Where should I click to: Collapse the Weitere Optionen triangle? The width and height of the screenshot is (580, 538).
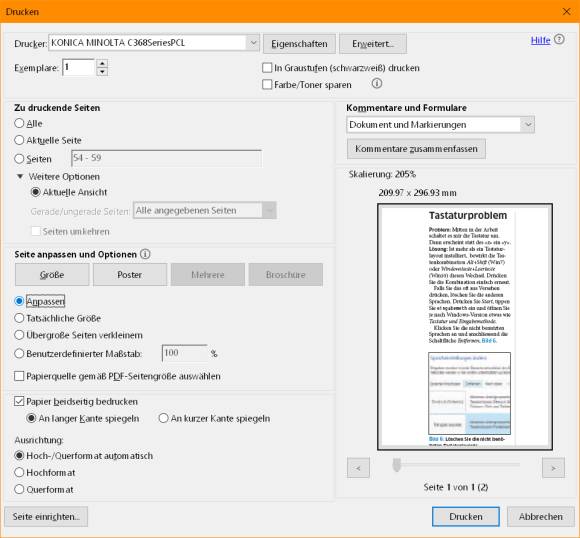(x=20, y=176)
